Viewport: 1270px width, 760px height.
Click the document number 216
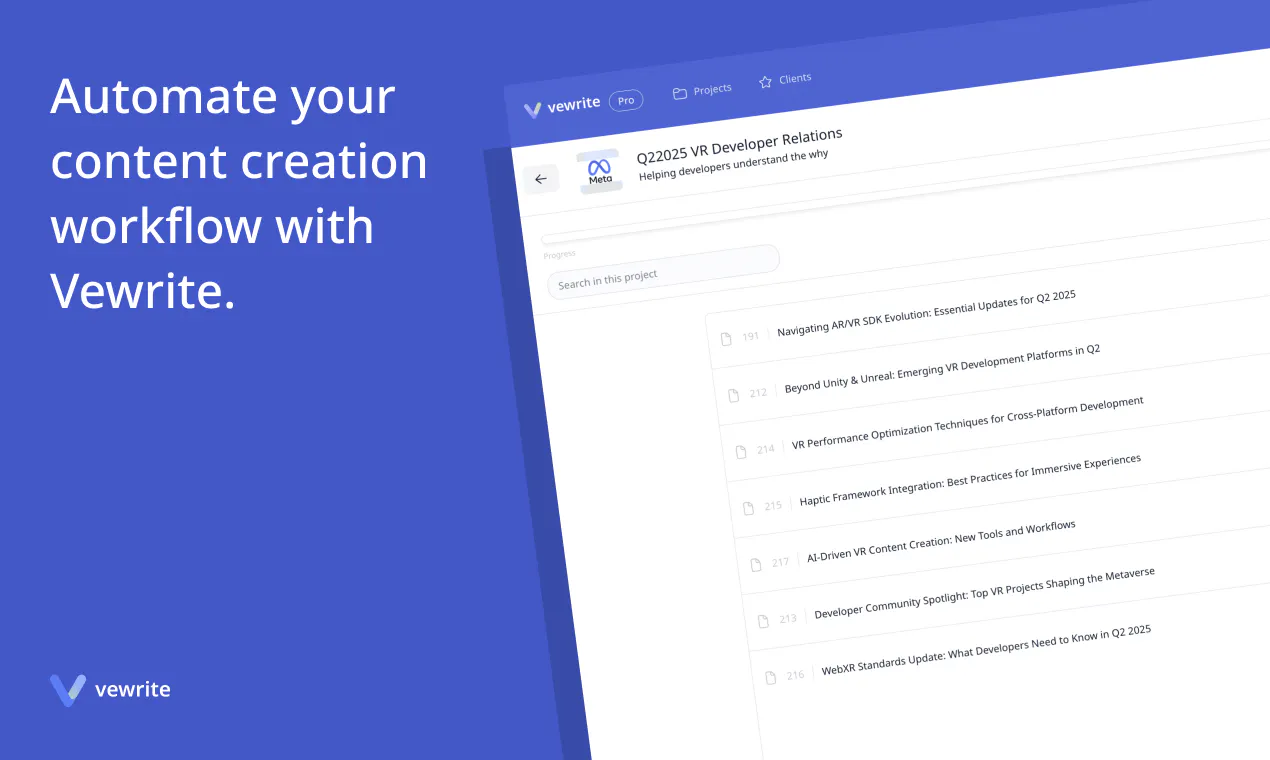click(x=795, y=675)
